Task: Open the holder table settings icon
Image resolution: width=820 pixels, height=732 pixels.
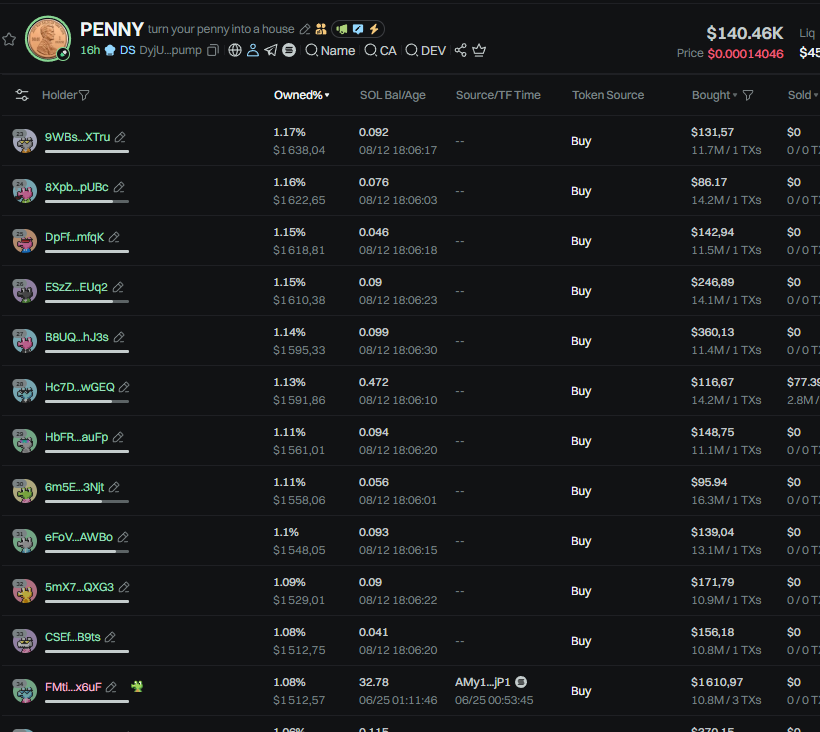Action: coord(22,95)
